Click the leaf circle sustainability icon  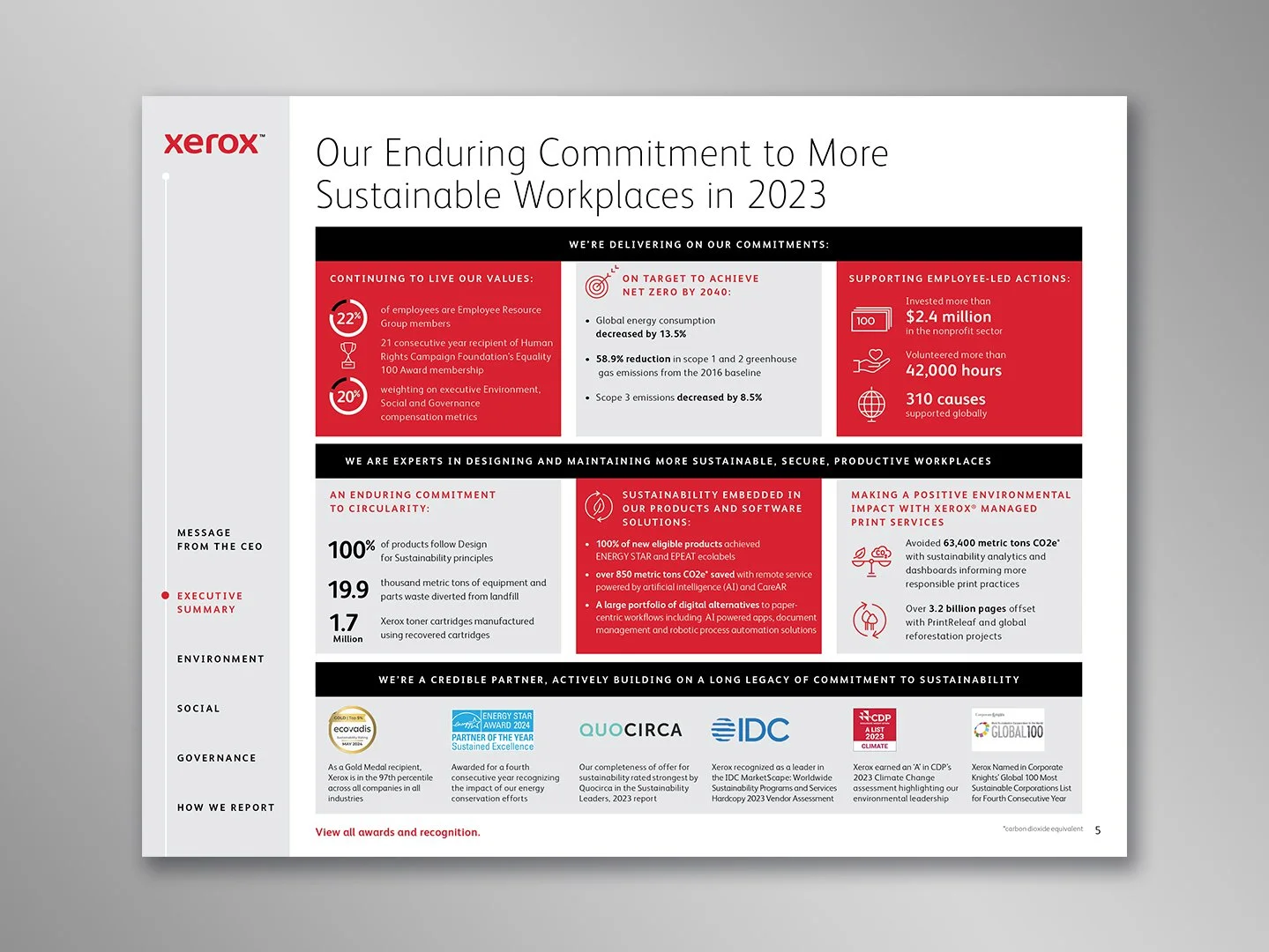(599, 506)
